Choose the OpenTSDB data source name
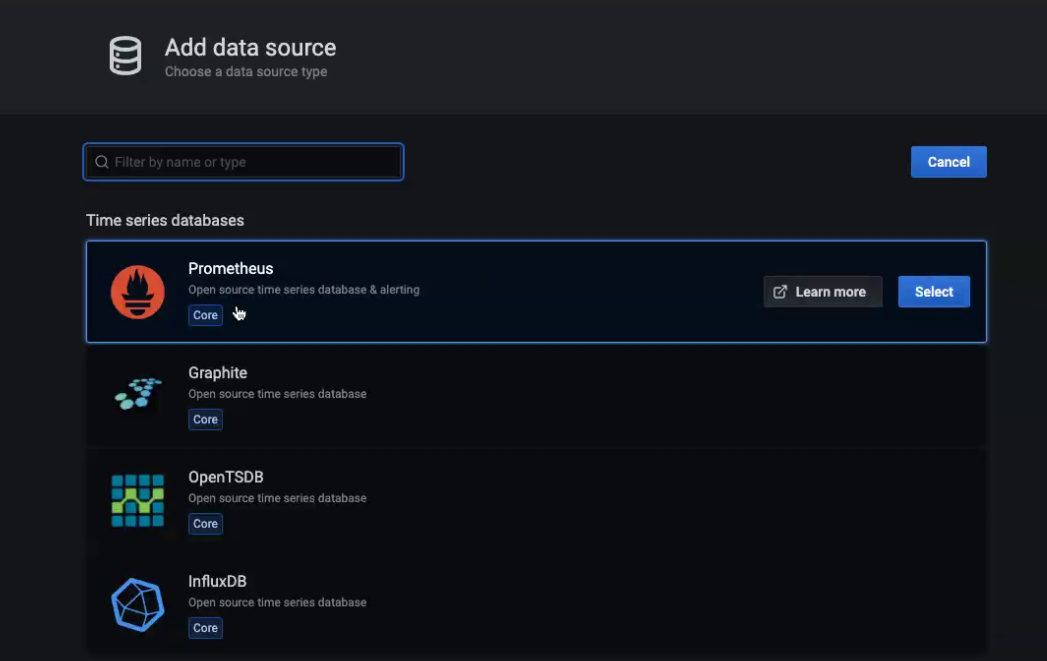Screen dimensions: 1047x661 pyautogui.click(x=225, y=477)
